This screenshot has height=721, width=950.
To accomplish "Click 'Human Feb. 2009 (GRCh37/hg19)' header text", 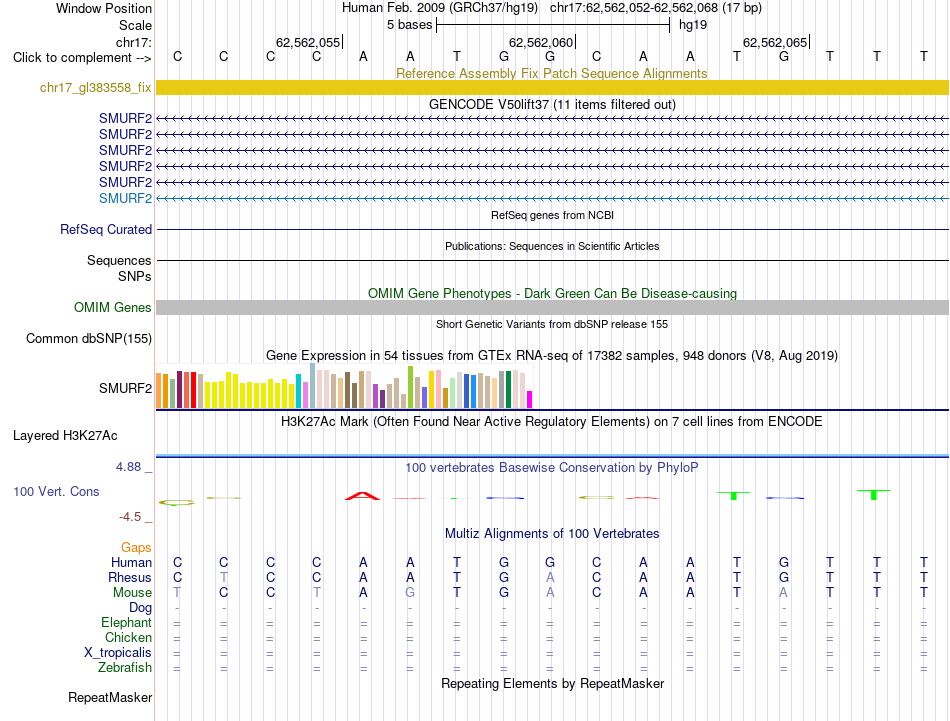I will coord(440,8).
